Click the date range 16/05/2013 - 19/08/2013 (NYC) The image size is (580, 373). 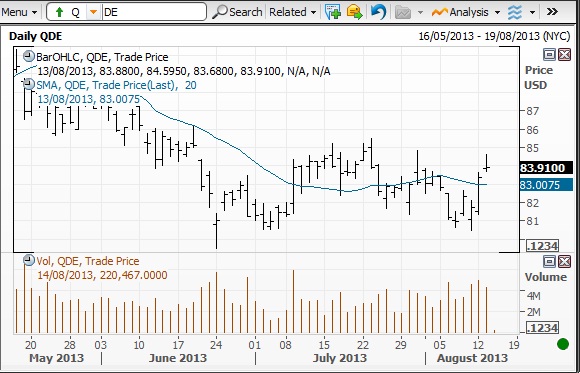[494, 36]
